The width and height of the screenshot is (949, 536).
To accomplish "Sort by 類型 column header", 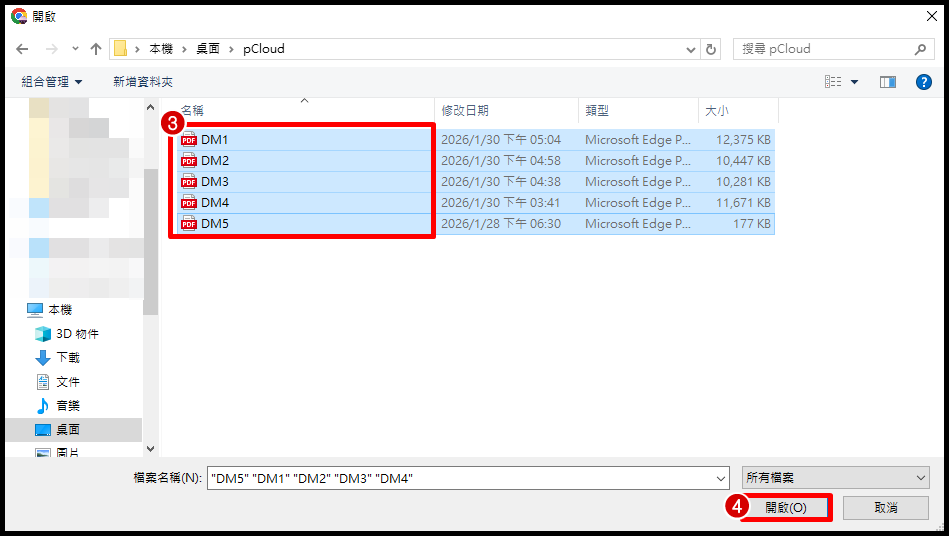I will pos(597,111).
